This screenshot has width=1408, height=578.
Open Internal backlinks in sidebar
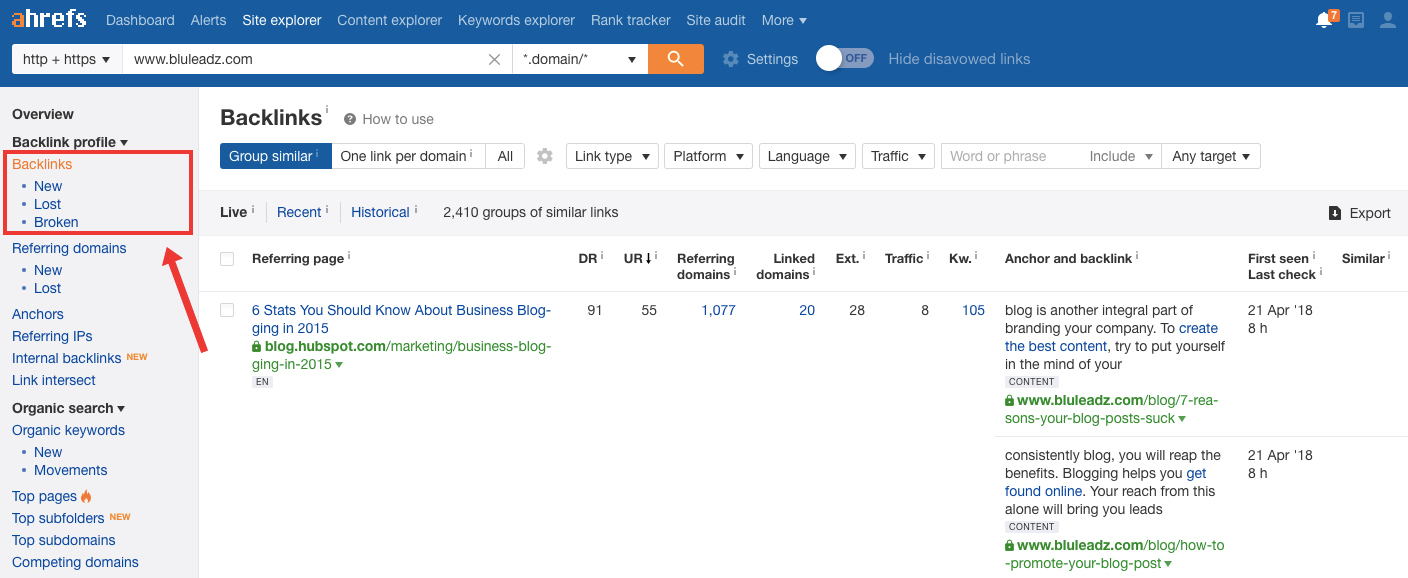(x=67, y=358)
